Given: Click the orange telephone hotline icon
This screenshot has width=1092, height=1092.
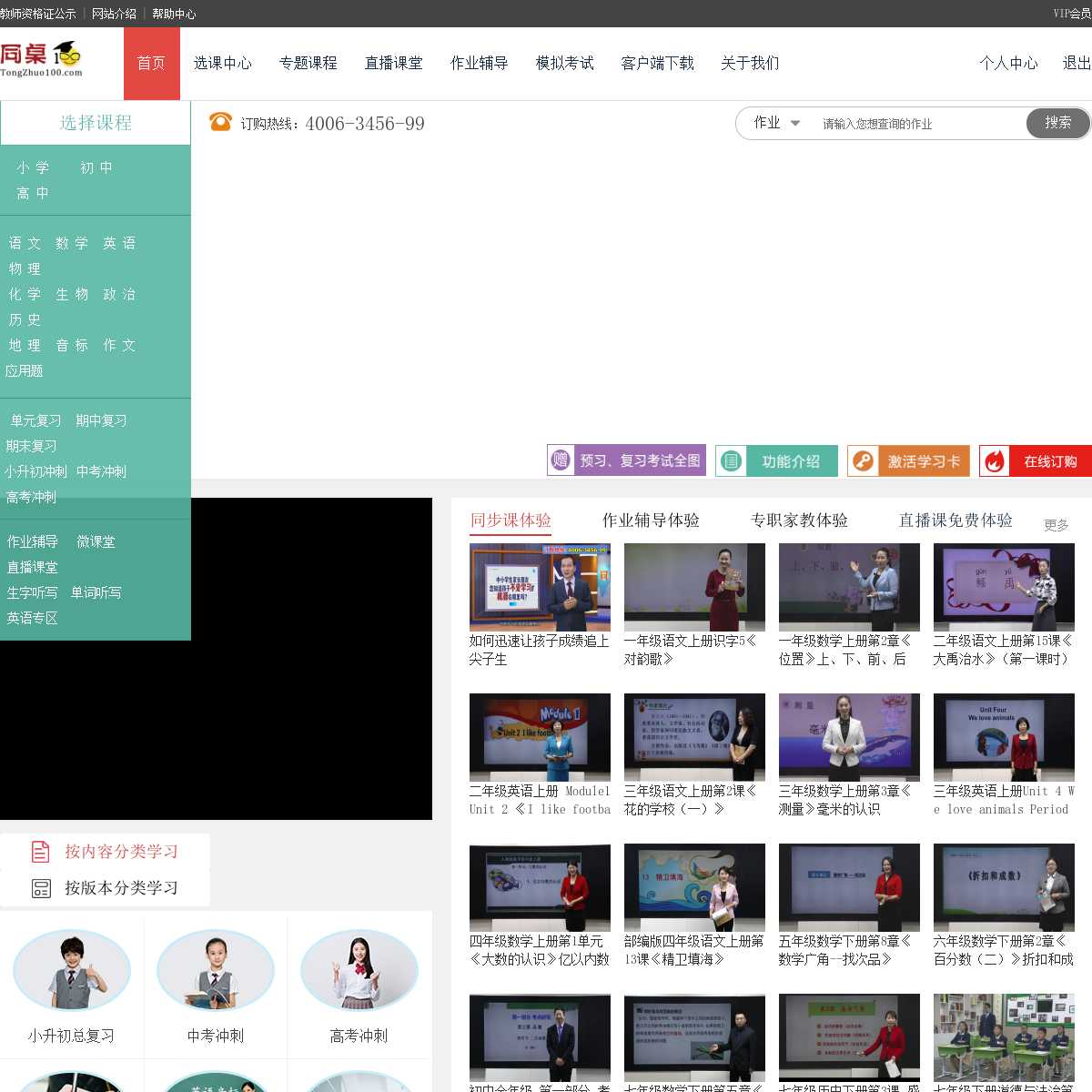Looking at the screenshot, I should 220,122.
